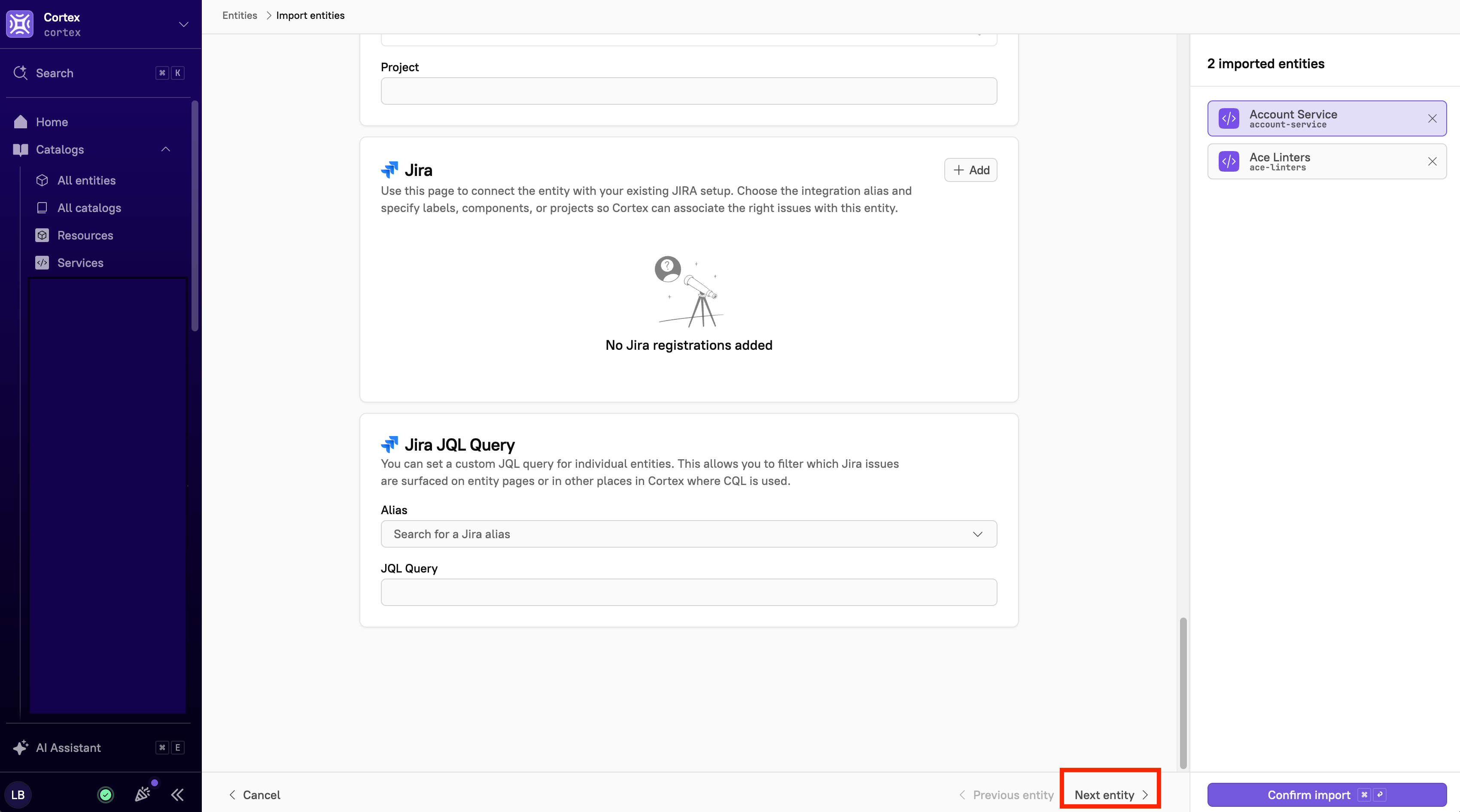The width and height of the screenshot is (1460, 812).
Task: Click the Entities breadcrumb link
Action: tap(240, 15)
